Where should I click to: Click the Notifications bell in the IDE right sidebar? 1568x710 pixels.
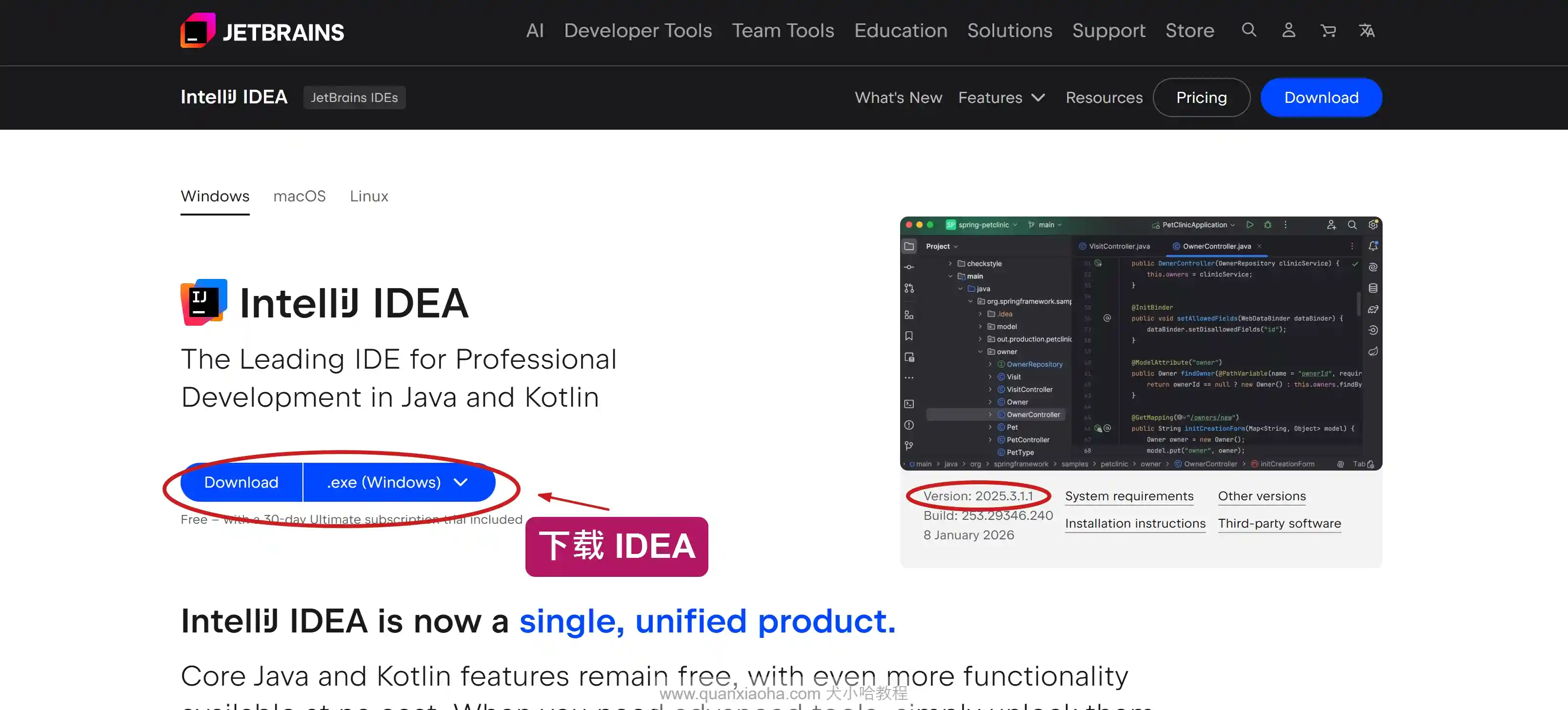point(1374,246)
